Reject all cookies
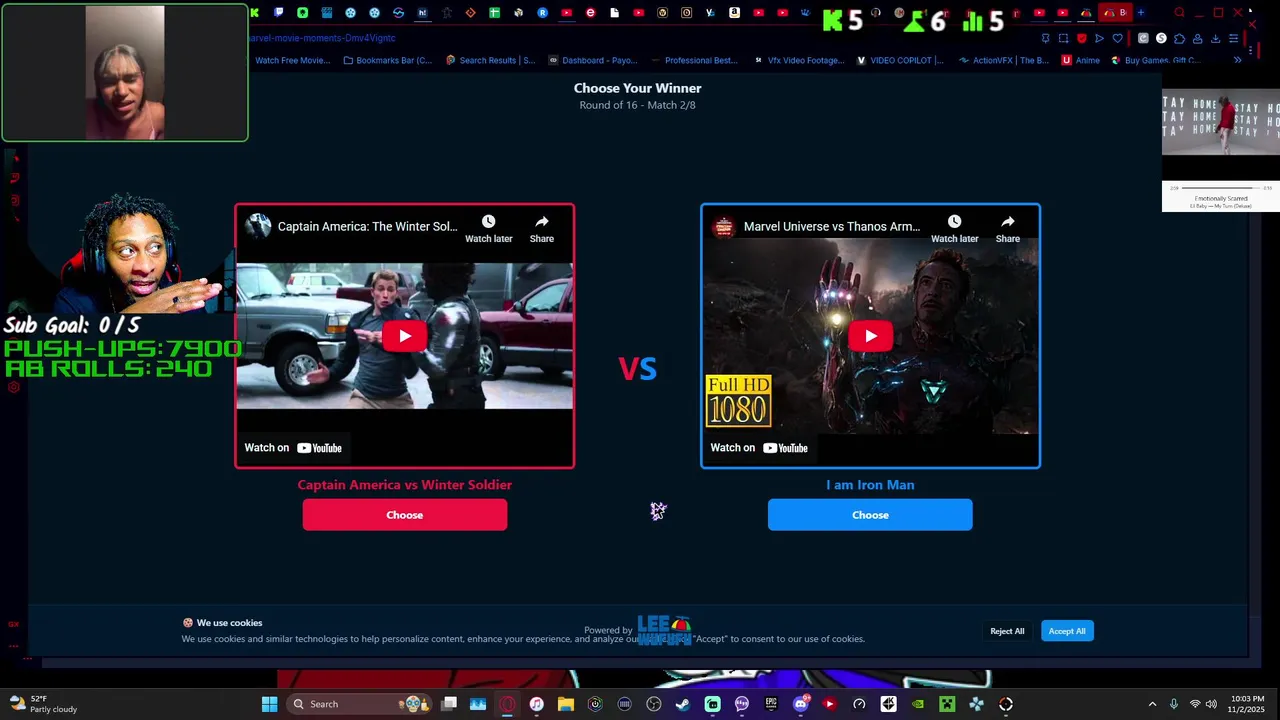Viewport: 1280px width, 720px height. tap(1007, 631)
